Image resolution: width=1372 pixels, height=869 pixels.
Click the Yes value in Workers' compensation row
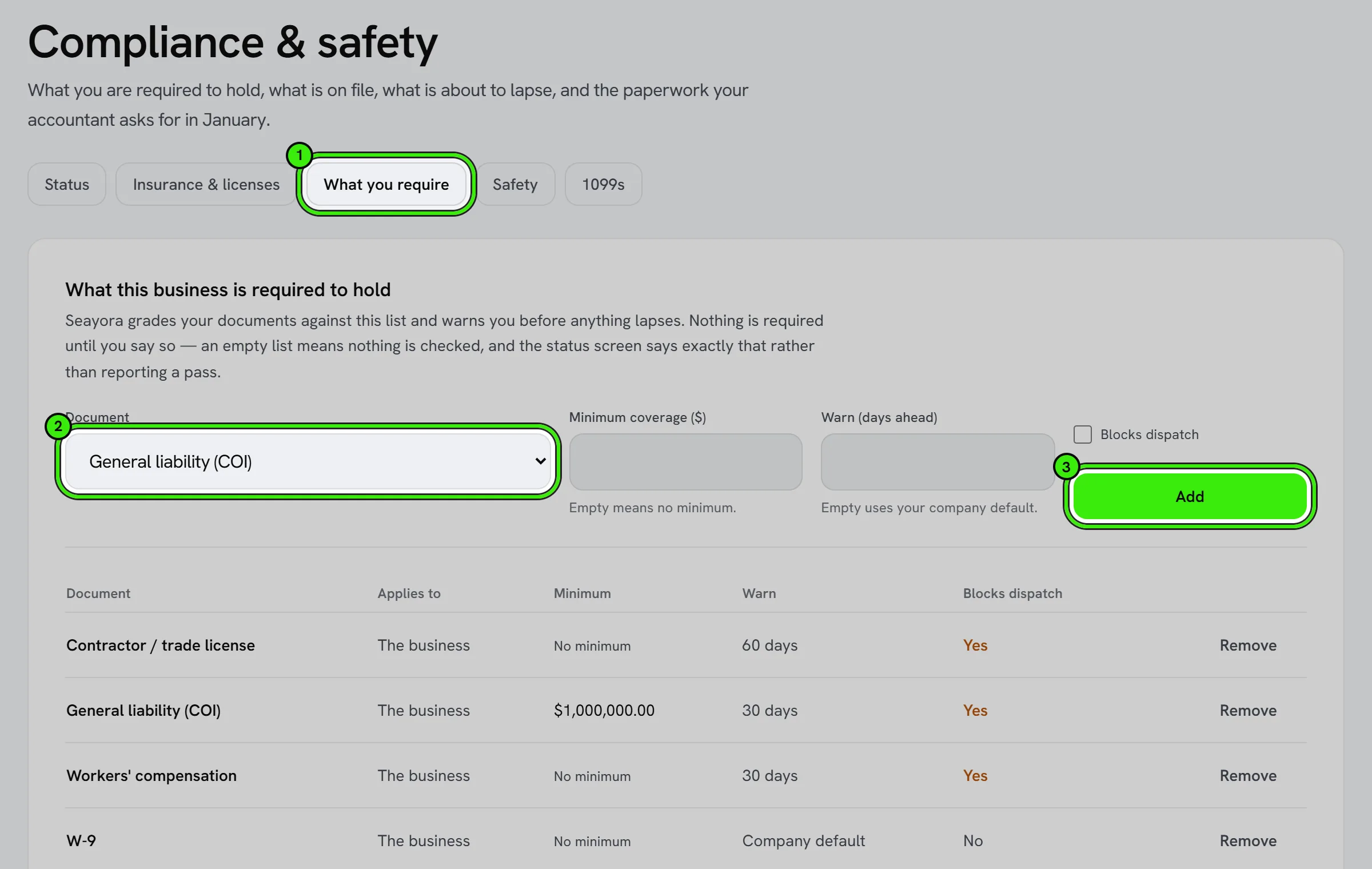[x=975, y=775]
